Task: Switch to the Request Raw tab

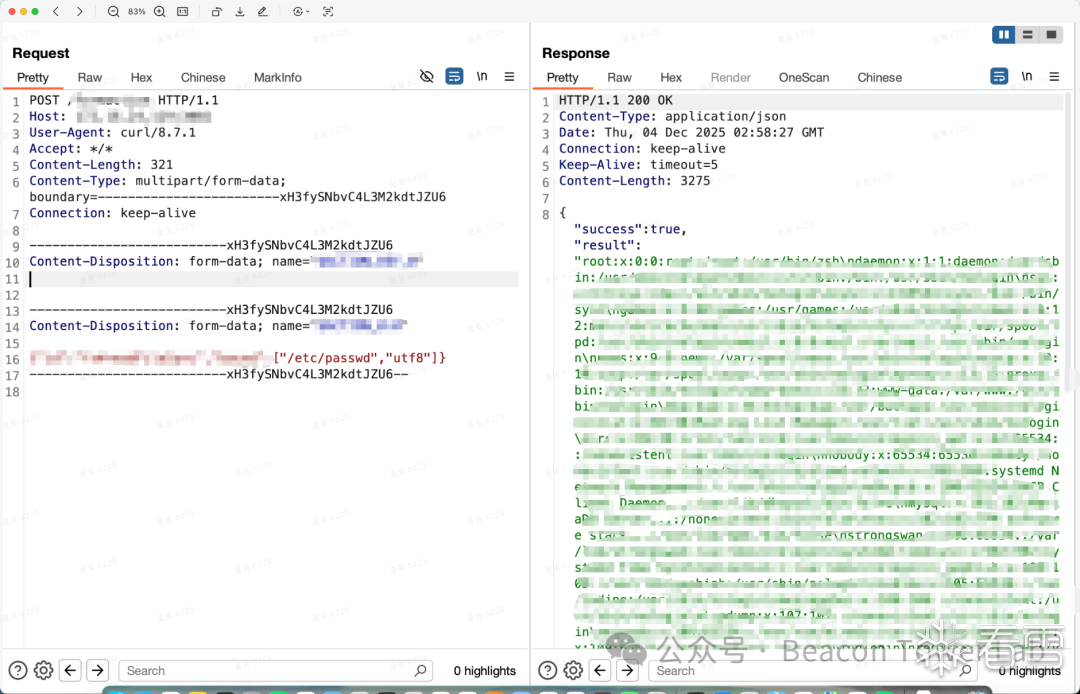Action: click(x=90, y=78)
